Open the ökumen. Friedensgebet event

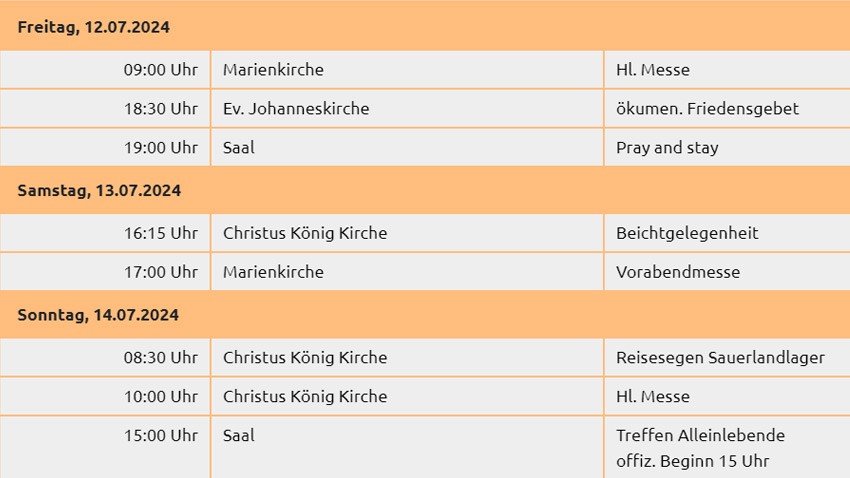707,109
